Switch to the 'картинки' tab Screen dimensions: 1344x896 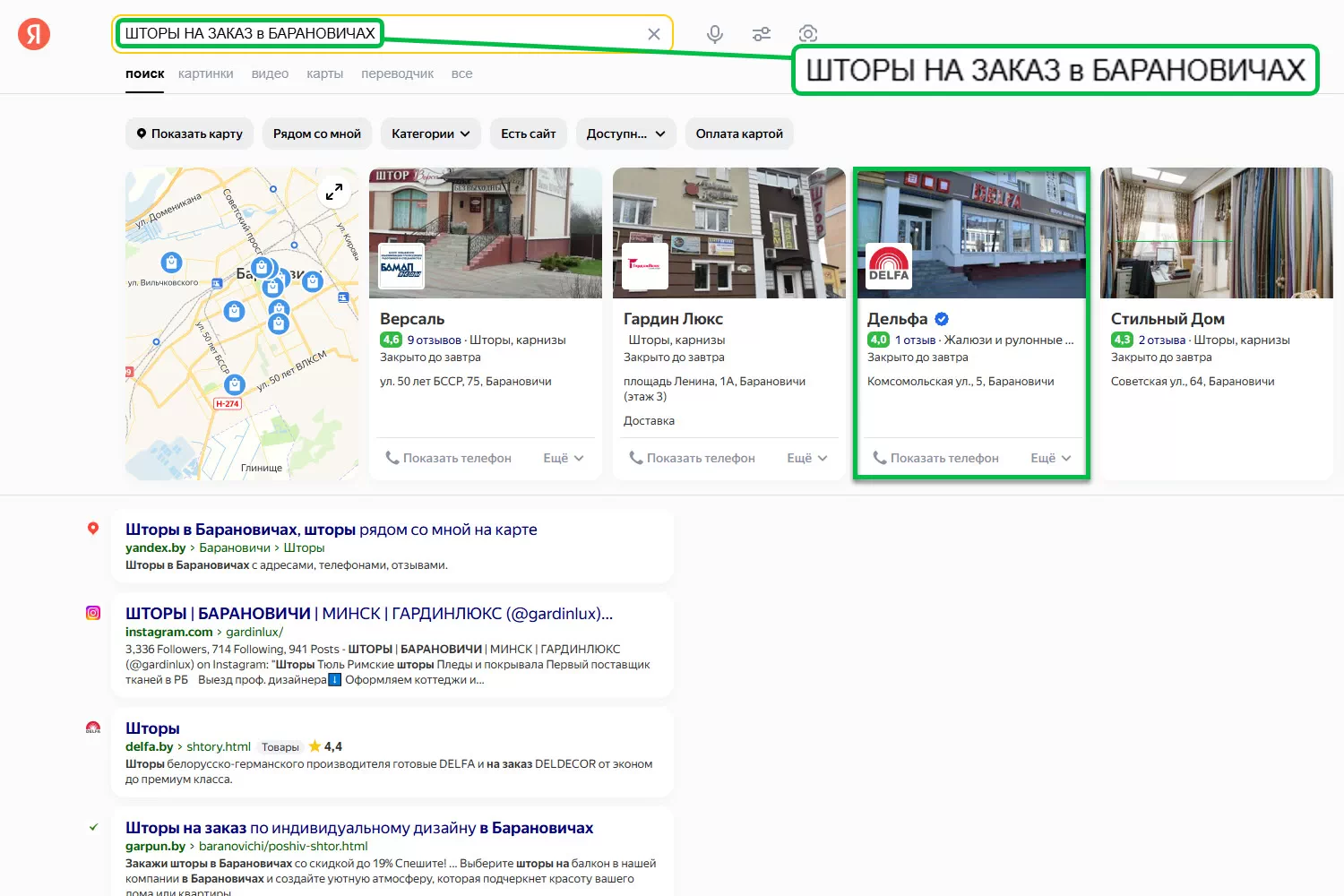coord(205,73)
